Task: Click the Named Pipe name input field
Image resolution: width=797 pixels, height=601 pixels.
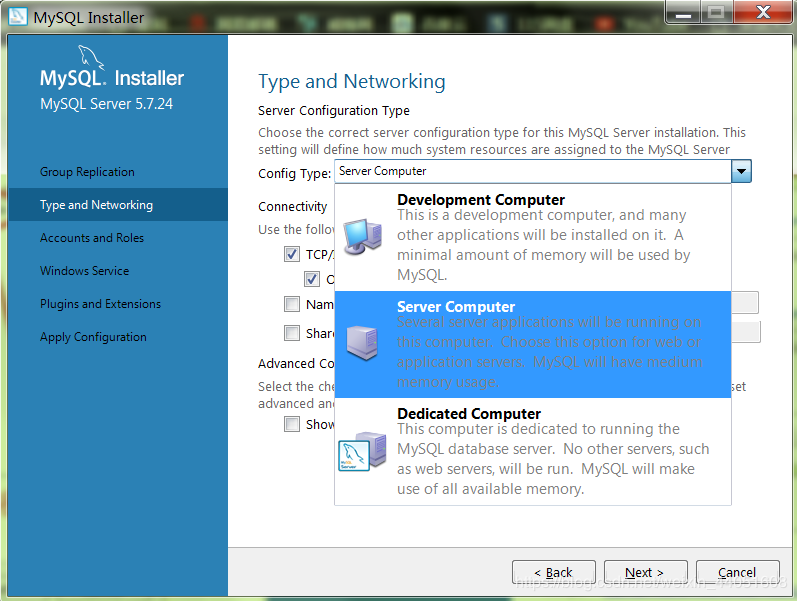Action: click(x=745, y=303)
